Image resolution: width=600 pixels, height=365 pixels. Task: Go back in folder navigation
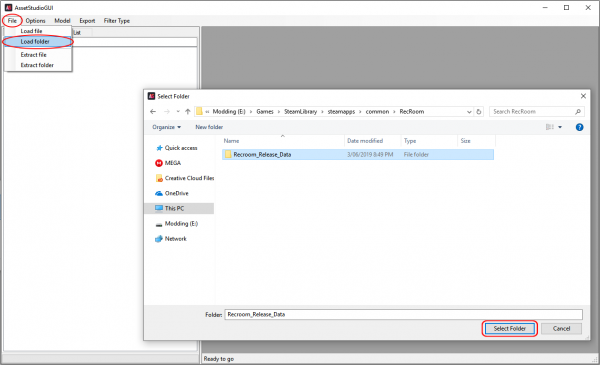click(153, 112)
